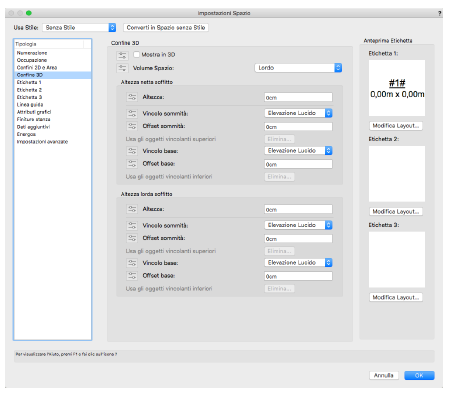Click settings icon beside Offset base in Altezza netta
This screenshot has width=450, height=394.
132,164
